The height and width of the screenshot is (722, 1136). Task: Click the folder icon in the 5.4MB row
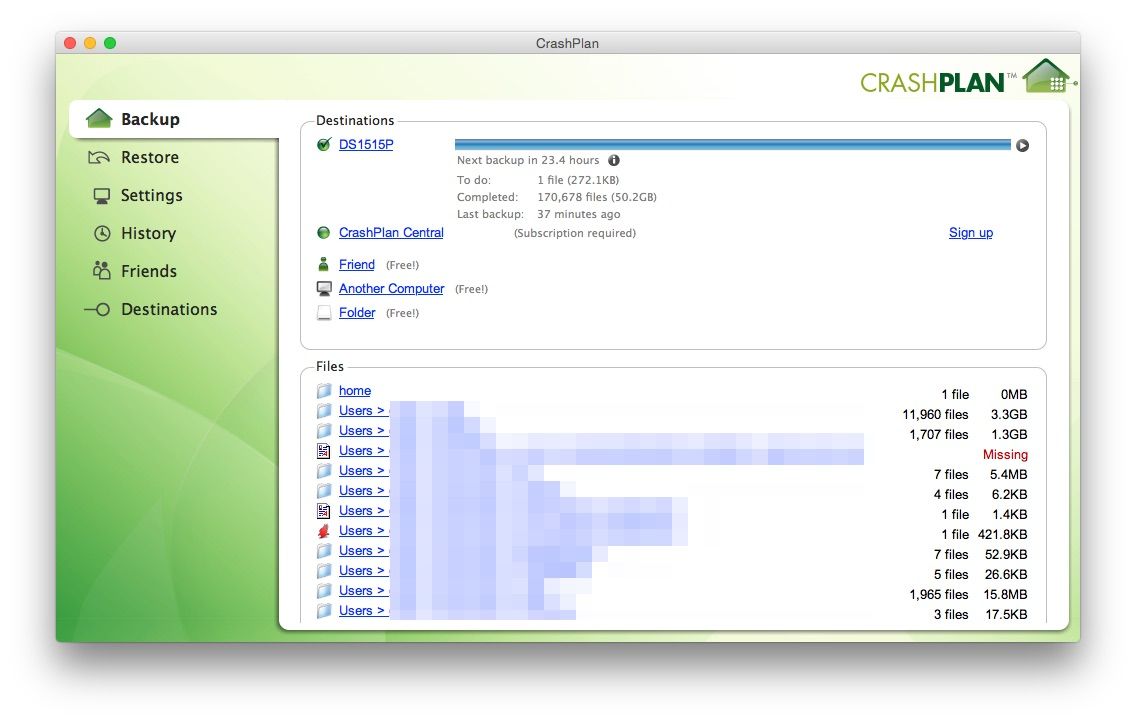[324, 471]
